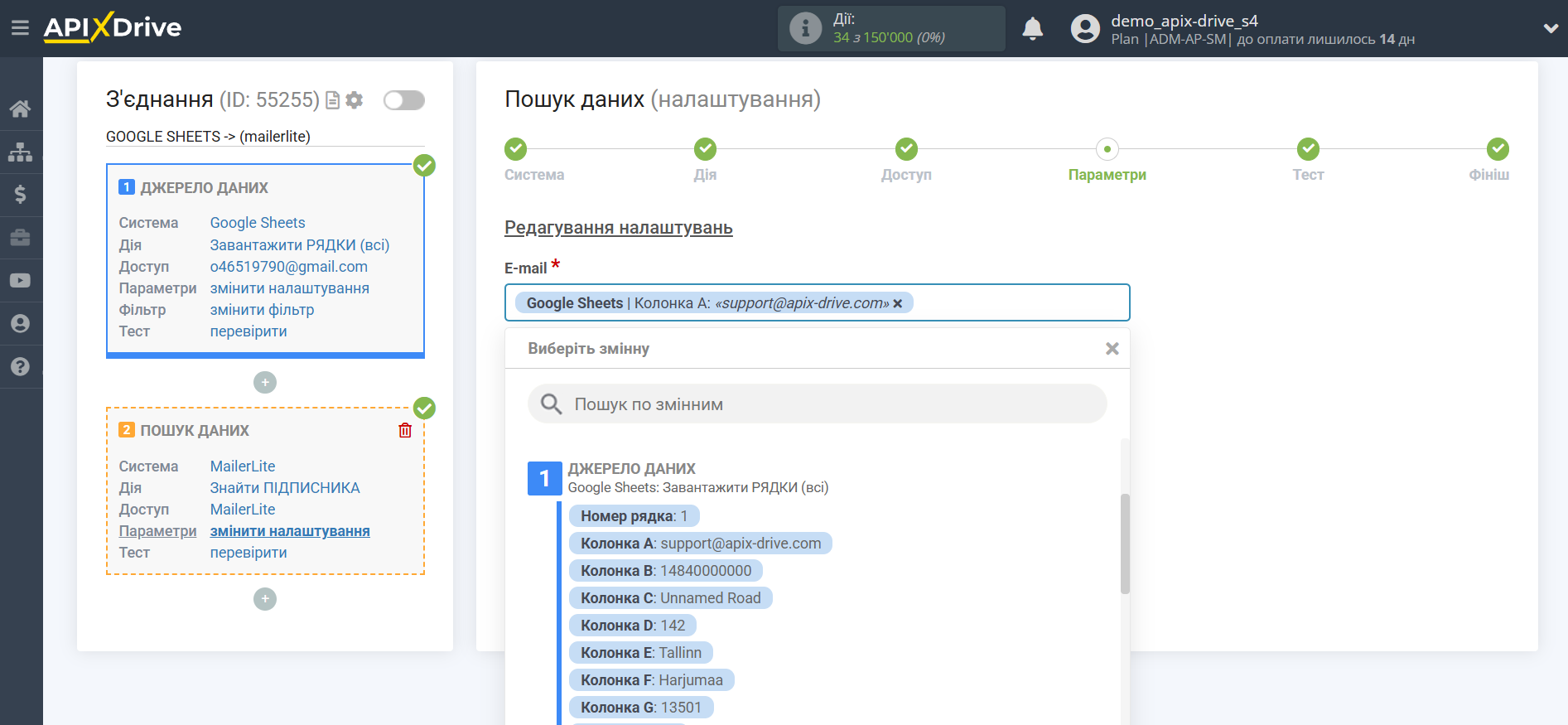
Task: Toggle the connection on/off switch
Action: pos(404,100)
